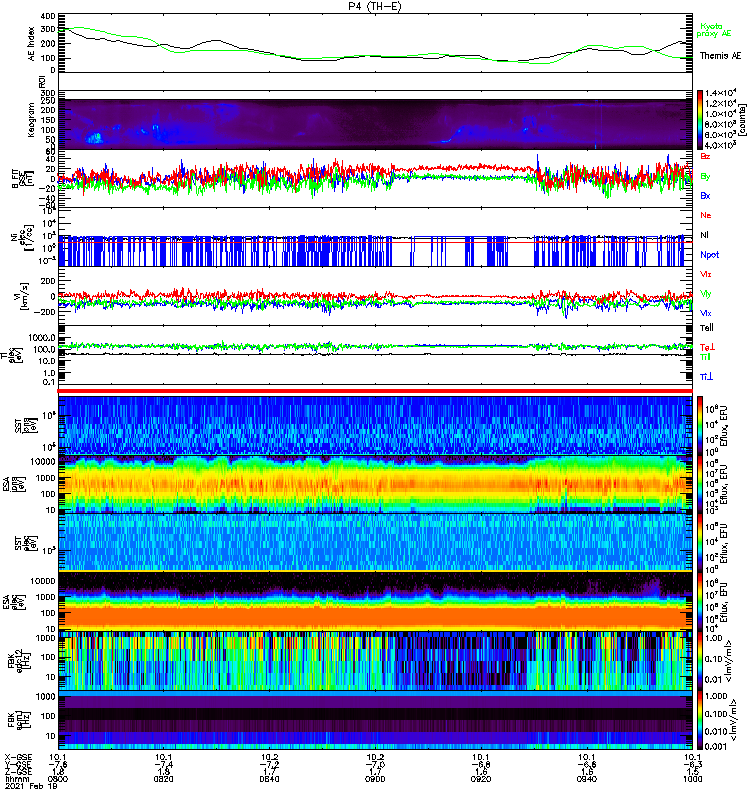
Task: Click the 0940 time tick label
Action: [x=587, y=779]
